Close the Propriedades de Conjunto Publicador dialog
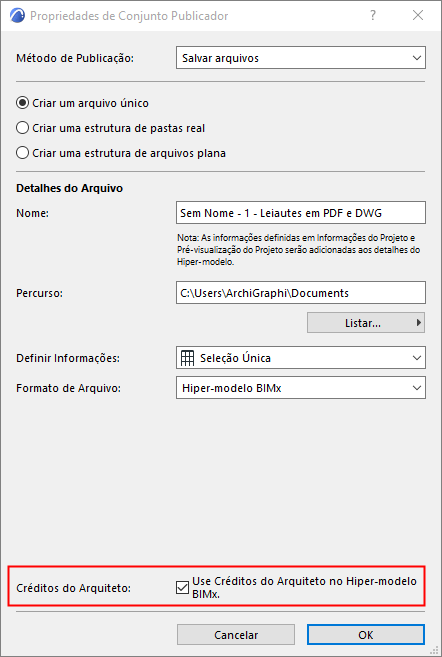 click(418, 16)
